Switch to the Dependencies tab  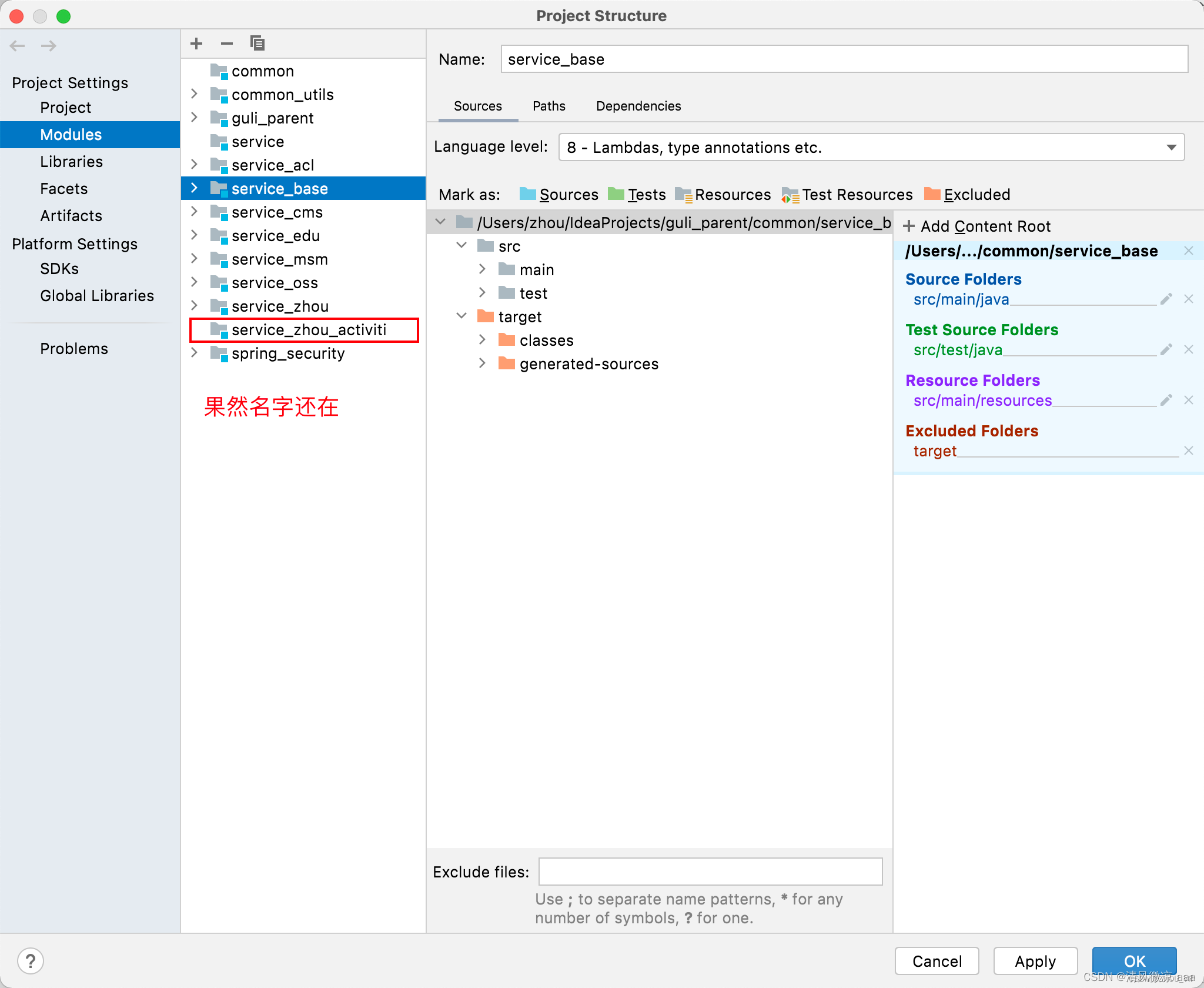639,105
